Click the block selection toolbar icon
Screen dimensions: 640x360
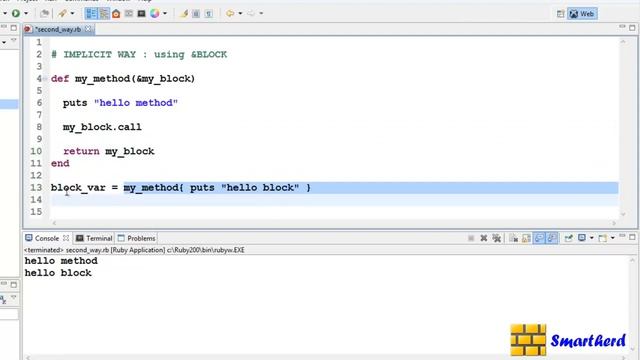pyautogui.click(x=196, y=14)
